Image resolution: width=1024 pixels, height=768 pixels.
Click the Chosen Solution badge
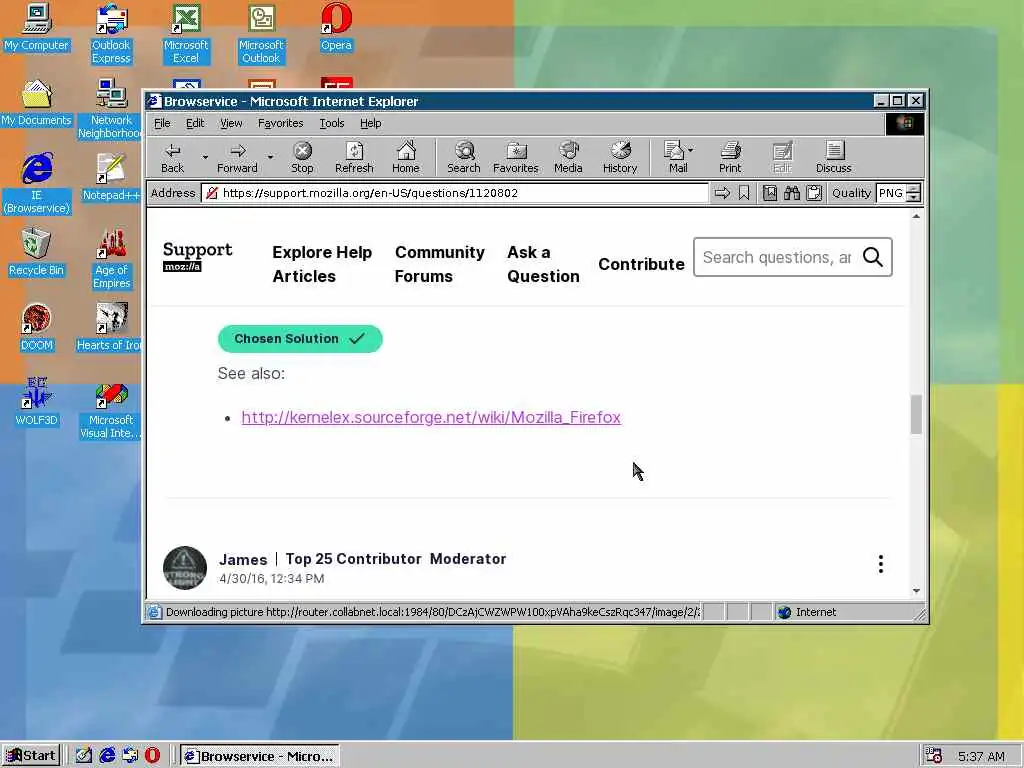coord(300,339)
